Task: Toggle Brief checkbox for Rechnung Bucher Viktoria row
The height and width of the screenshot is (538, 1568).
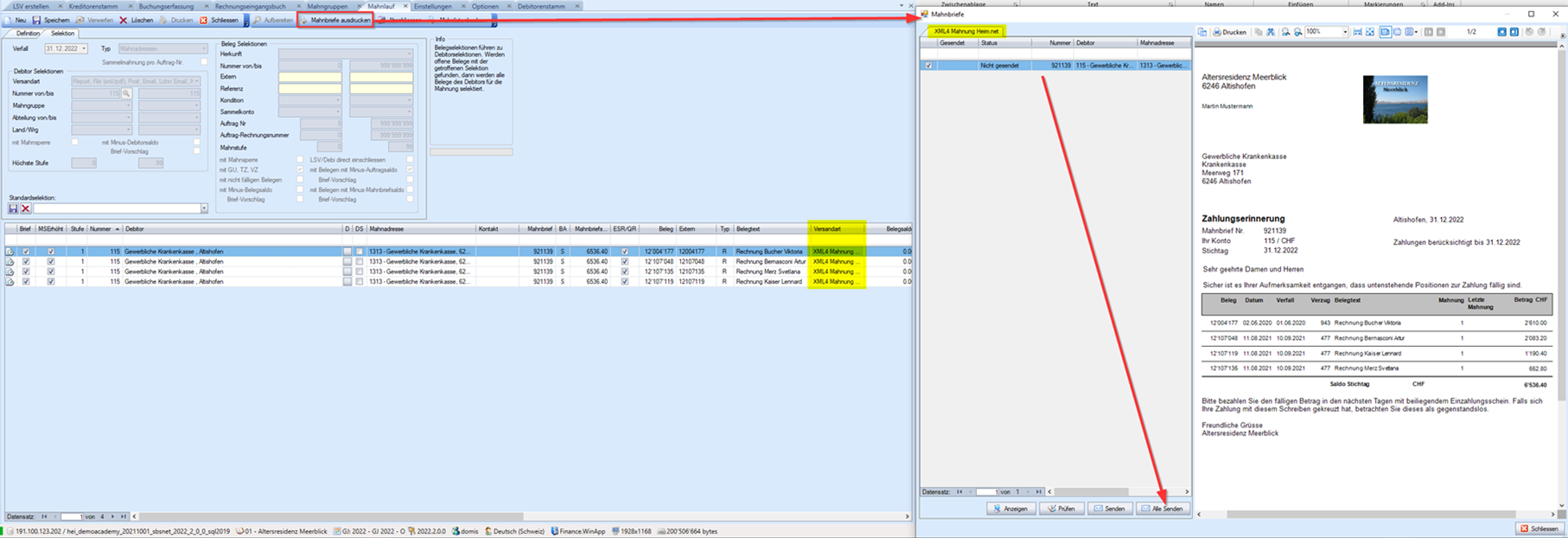Action: pos(26,252)
